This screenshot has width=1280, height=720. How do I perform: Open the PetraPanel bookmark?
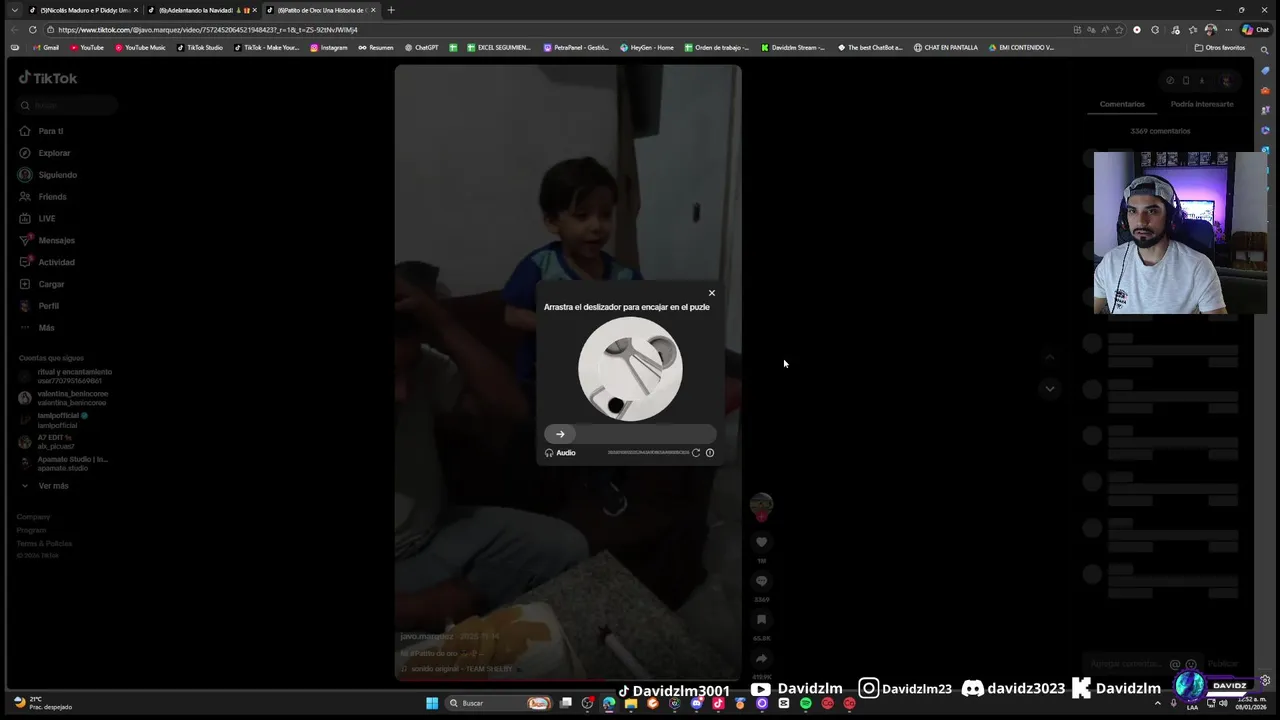coord(576,47)
